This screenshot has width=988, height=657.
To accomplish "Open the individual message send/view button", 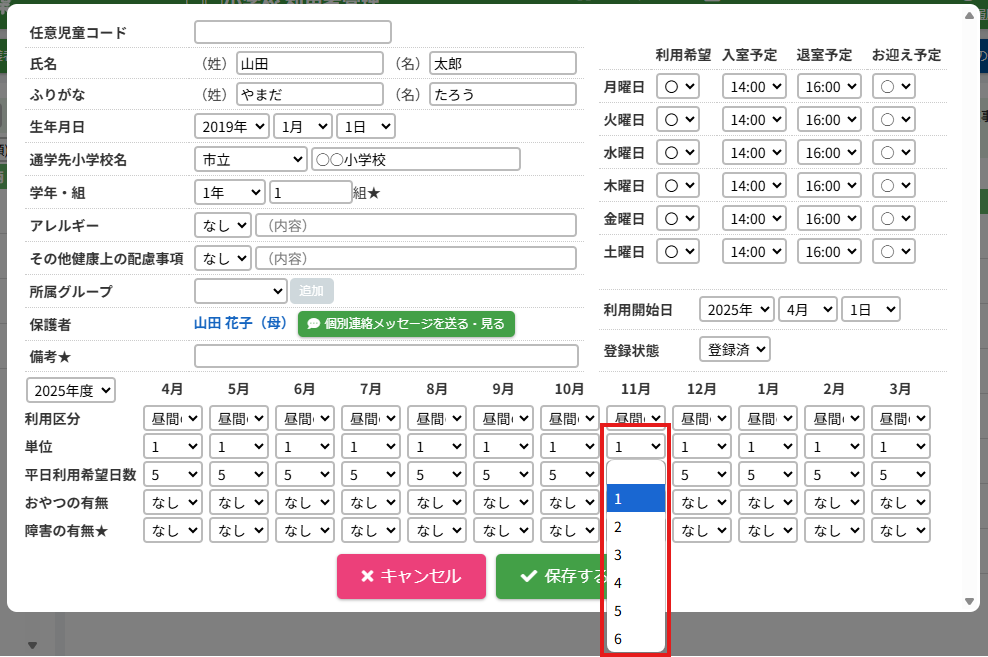I will (406, 324).
